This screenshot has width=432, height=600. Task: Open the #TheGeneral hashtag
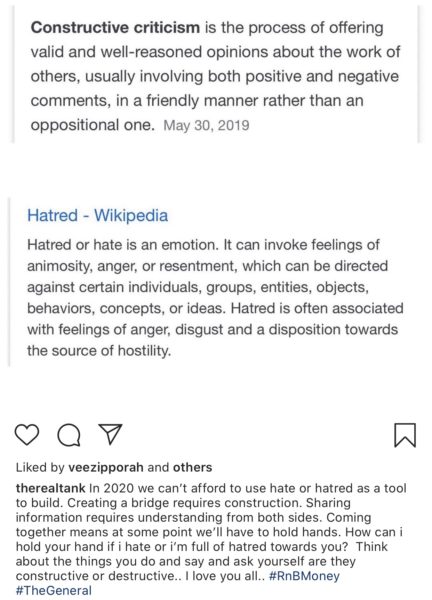coord(54,590)
